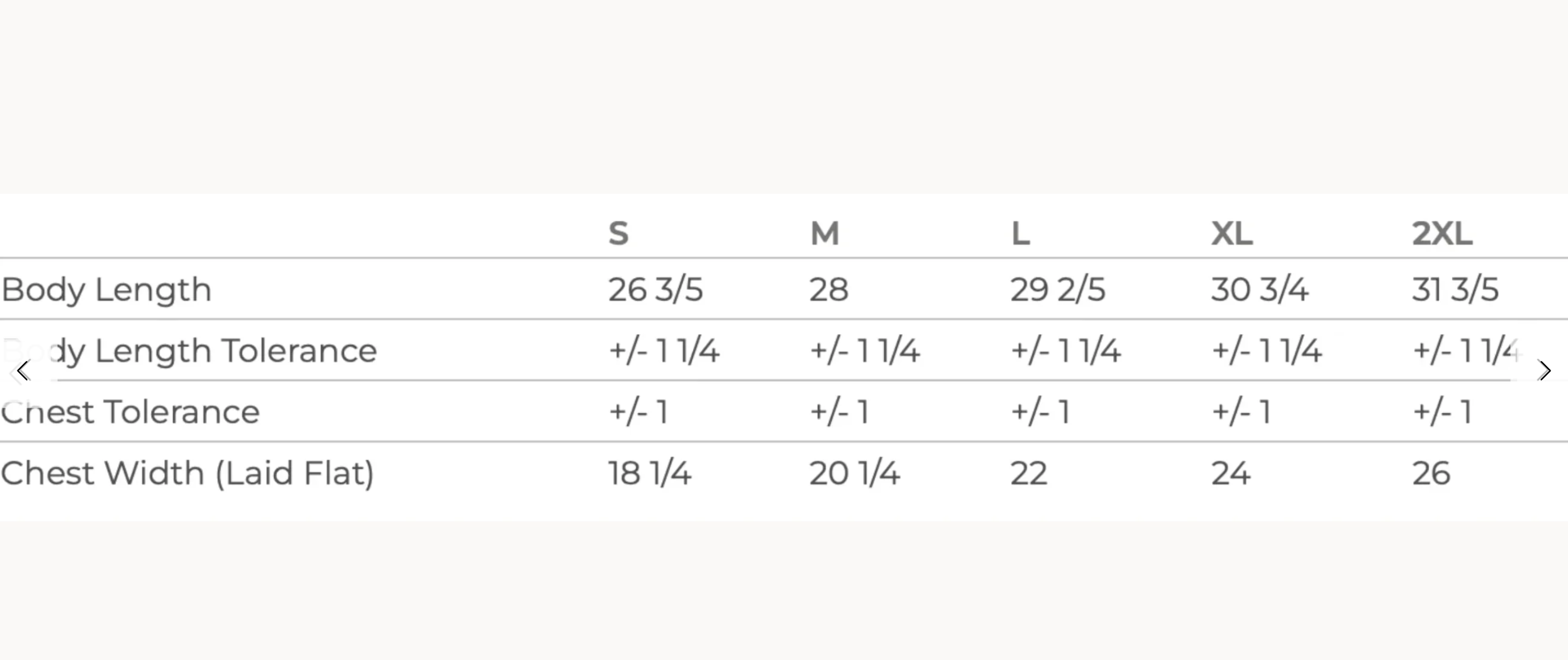
Task: Click the 31 3/5 body length value
Action: [x=1455, y=289]
